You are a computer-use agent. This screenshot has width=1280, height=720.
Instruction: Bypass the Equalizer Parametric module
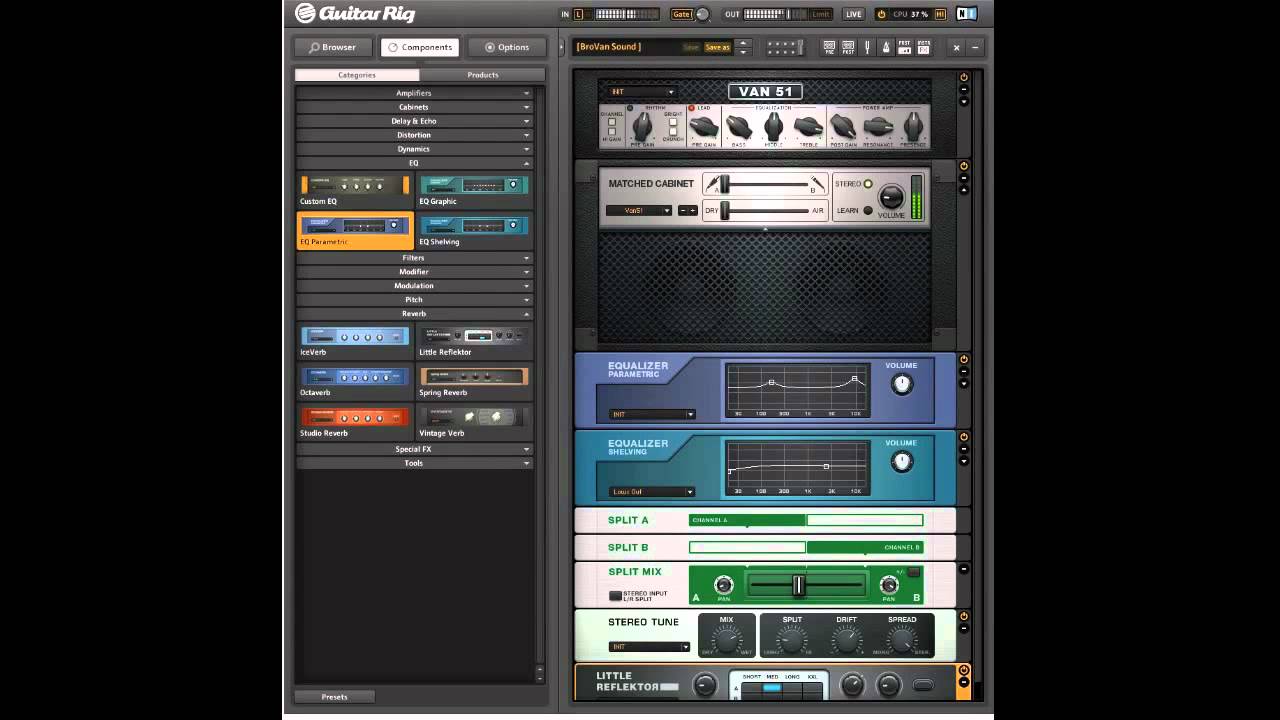point(964,359)
